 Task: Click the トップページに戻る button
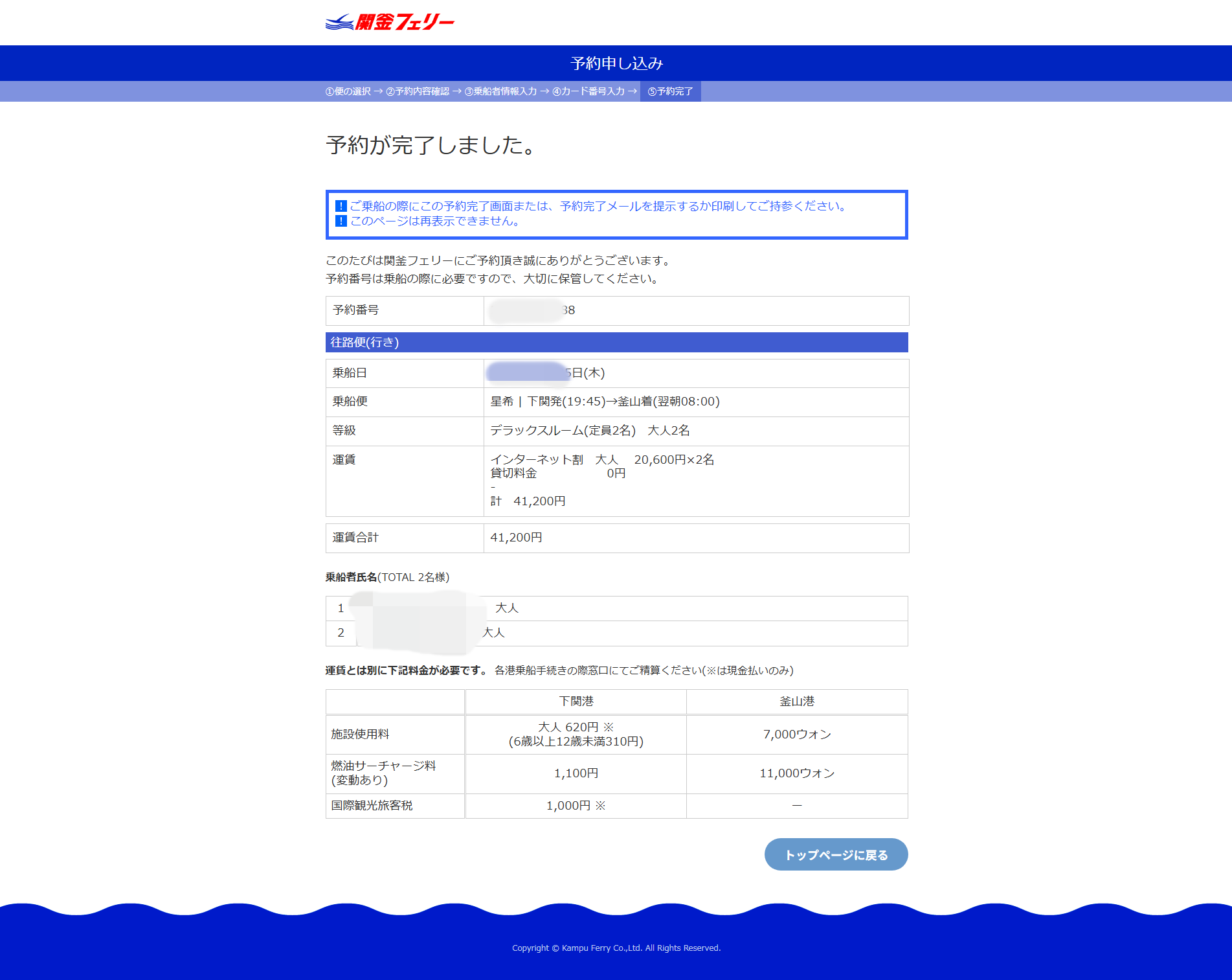[x=836, y=854]
